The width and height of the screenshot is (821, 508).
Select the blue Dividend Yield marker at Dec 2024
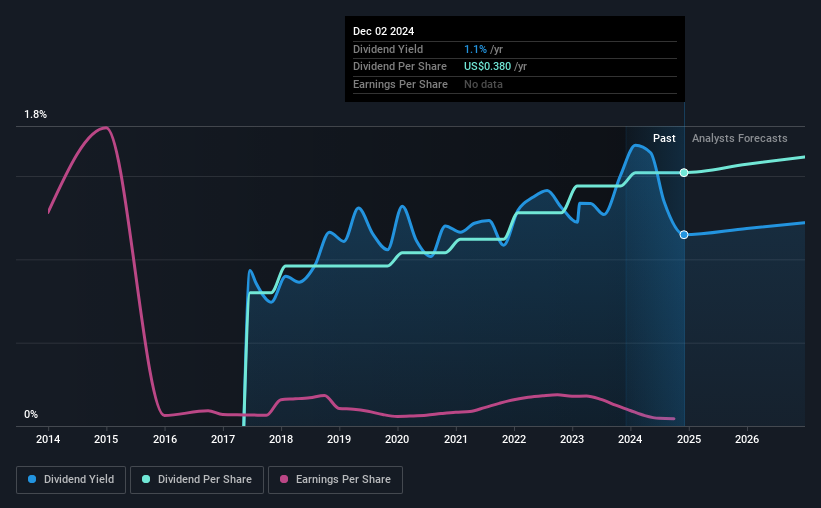click(684, 235)
